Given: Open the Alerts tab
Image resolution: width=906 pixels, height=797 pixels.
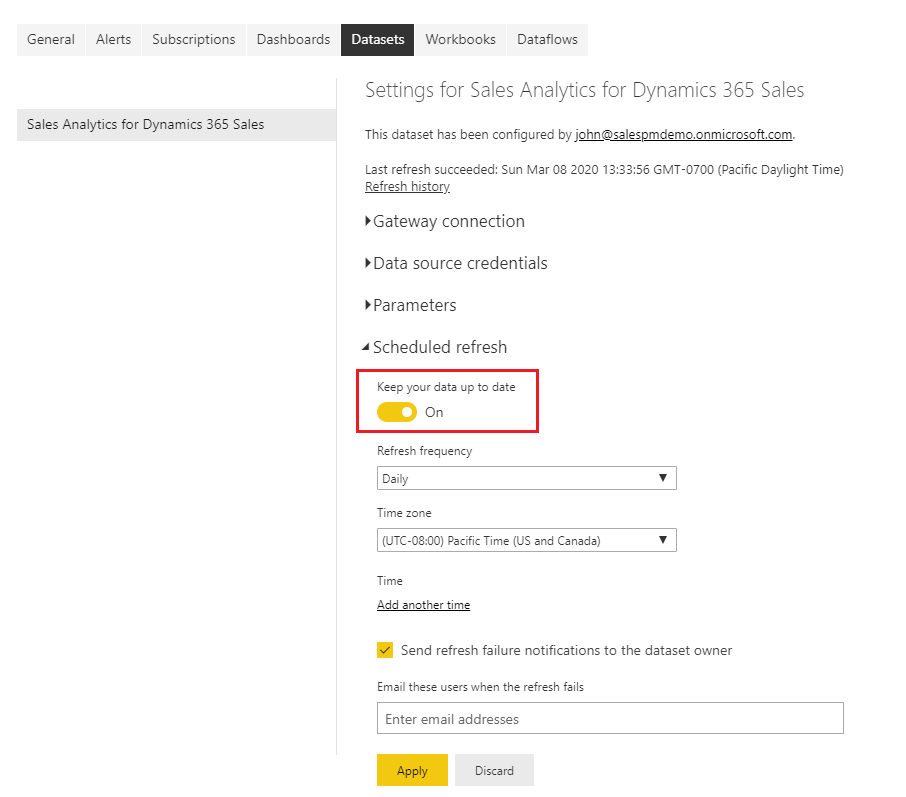Looking at the screenshot, I should click(113, 39).
